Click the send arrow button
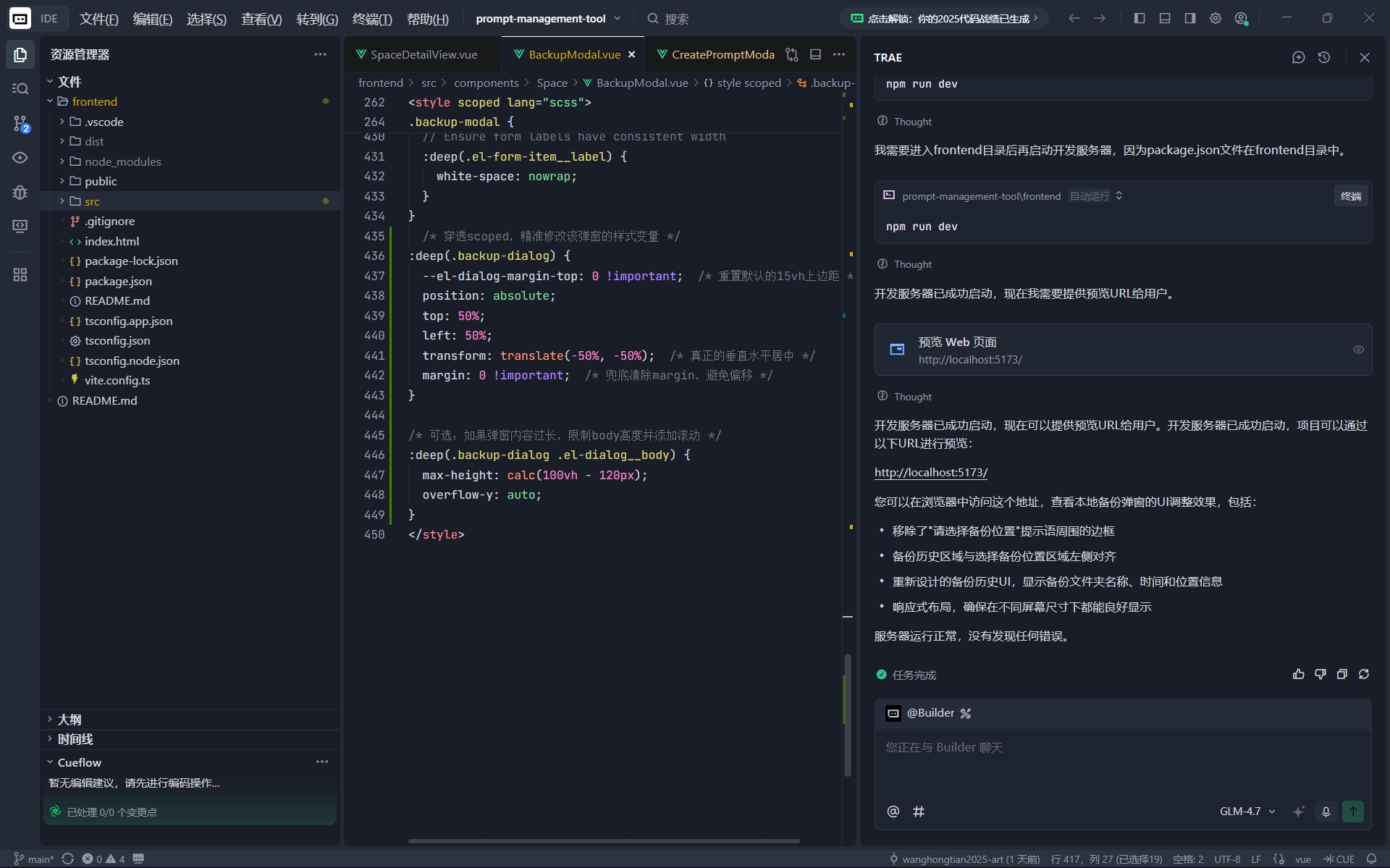This screenshot has height=868, width=1390. point(1352,812)
